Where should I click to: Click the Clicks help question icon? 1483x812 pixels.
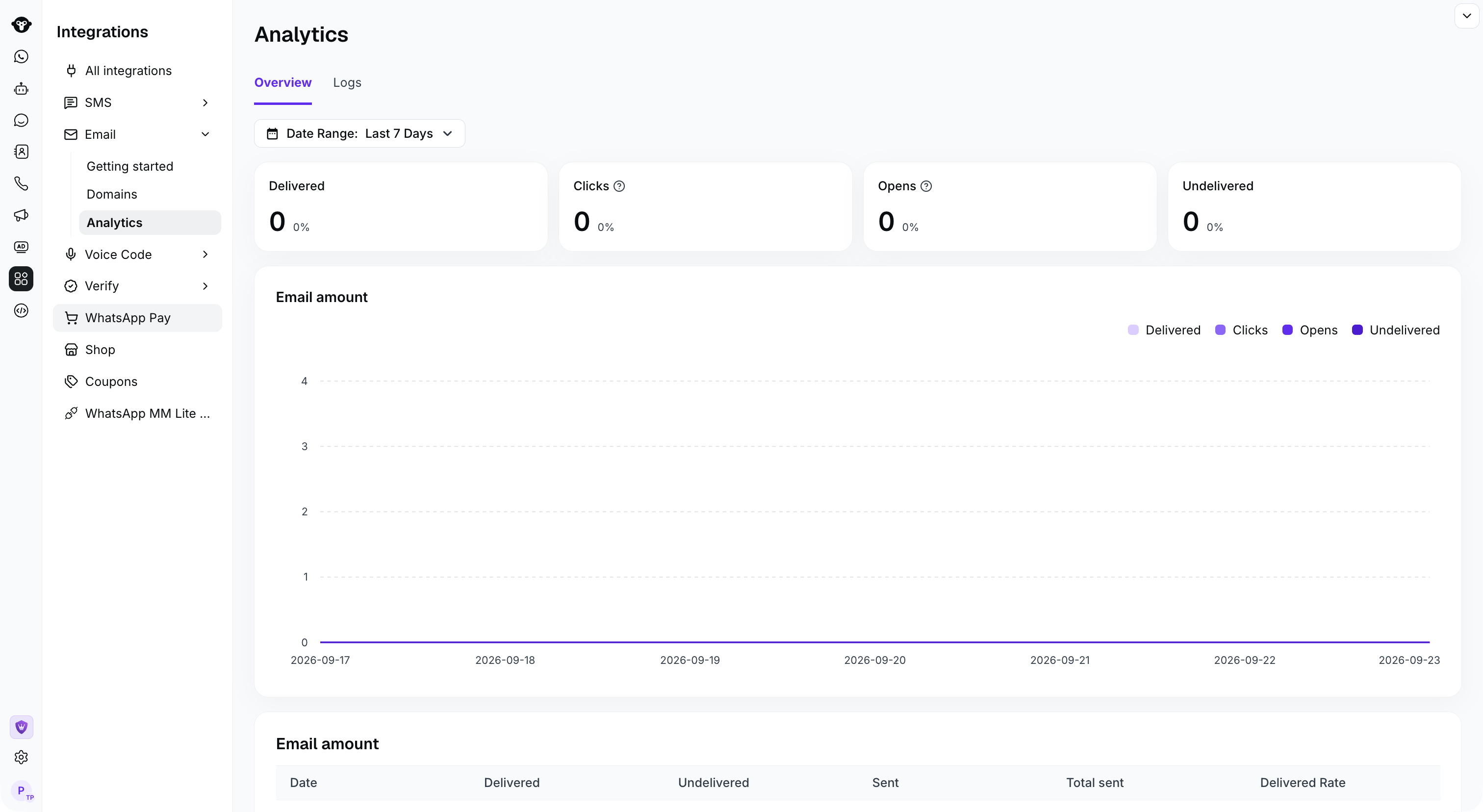pos(619,186)
